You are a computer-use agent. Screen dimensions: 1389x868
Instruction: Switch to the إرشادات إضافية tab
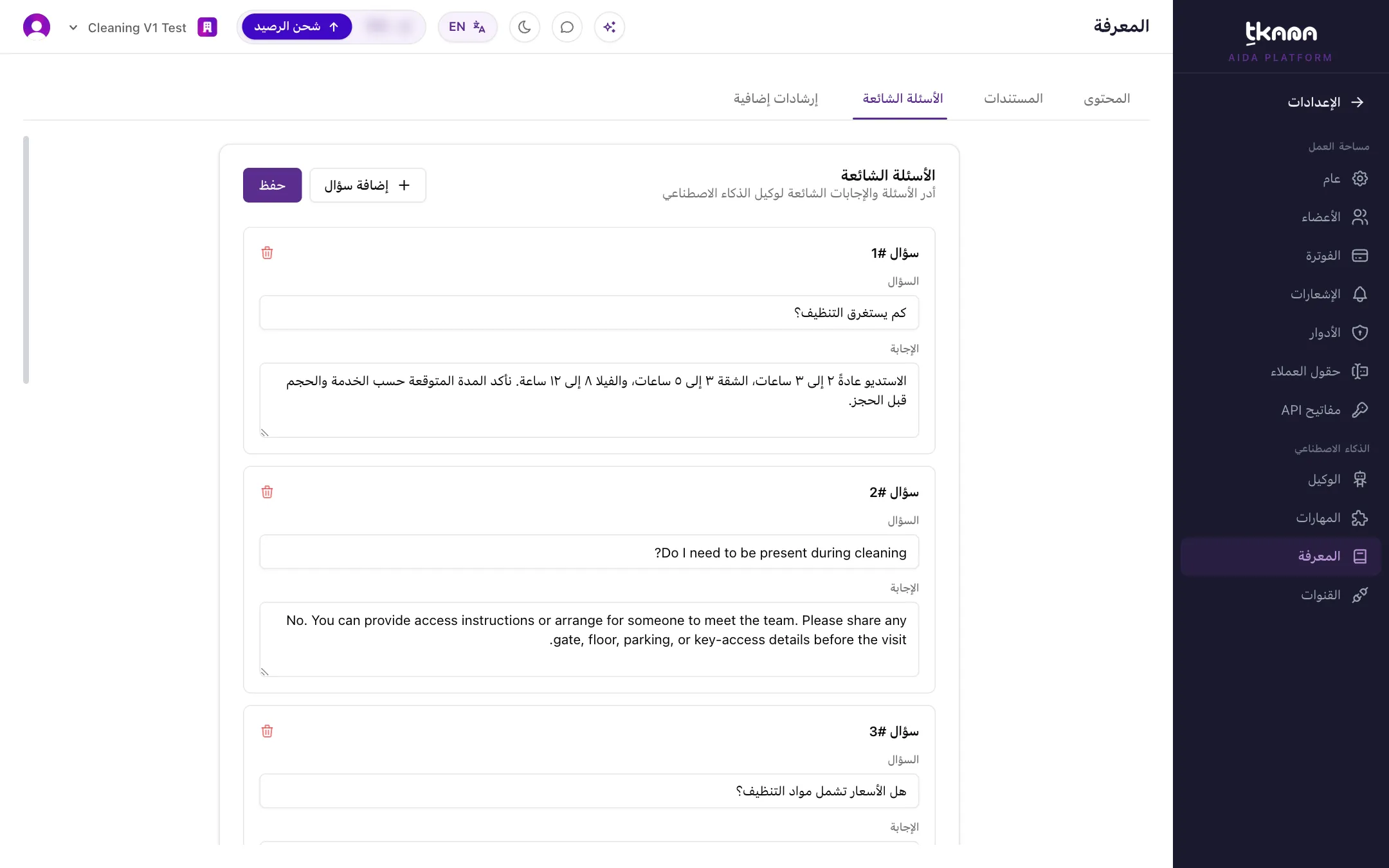click(776, 98)
